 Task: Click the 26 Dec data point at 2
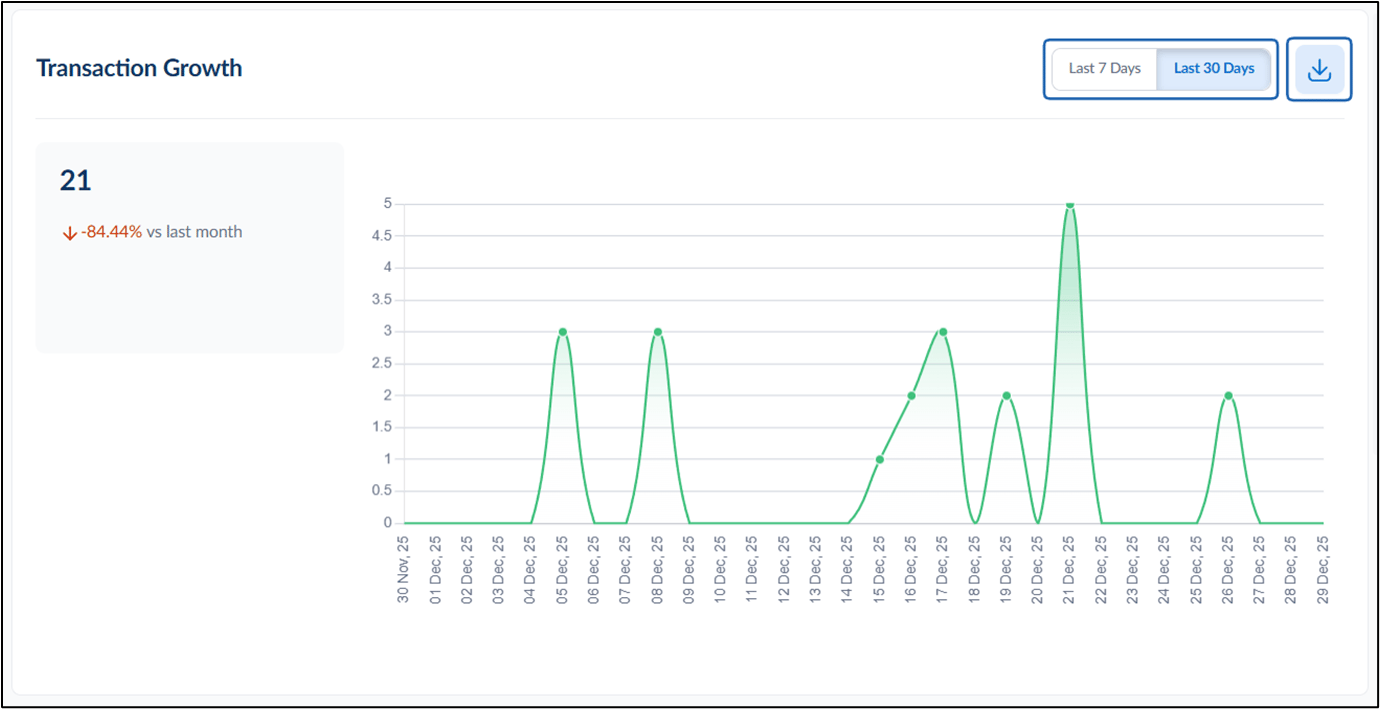point(1228,396)
